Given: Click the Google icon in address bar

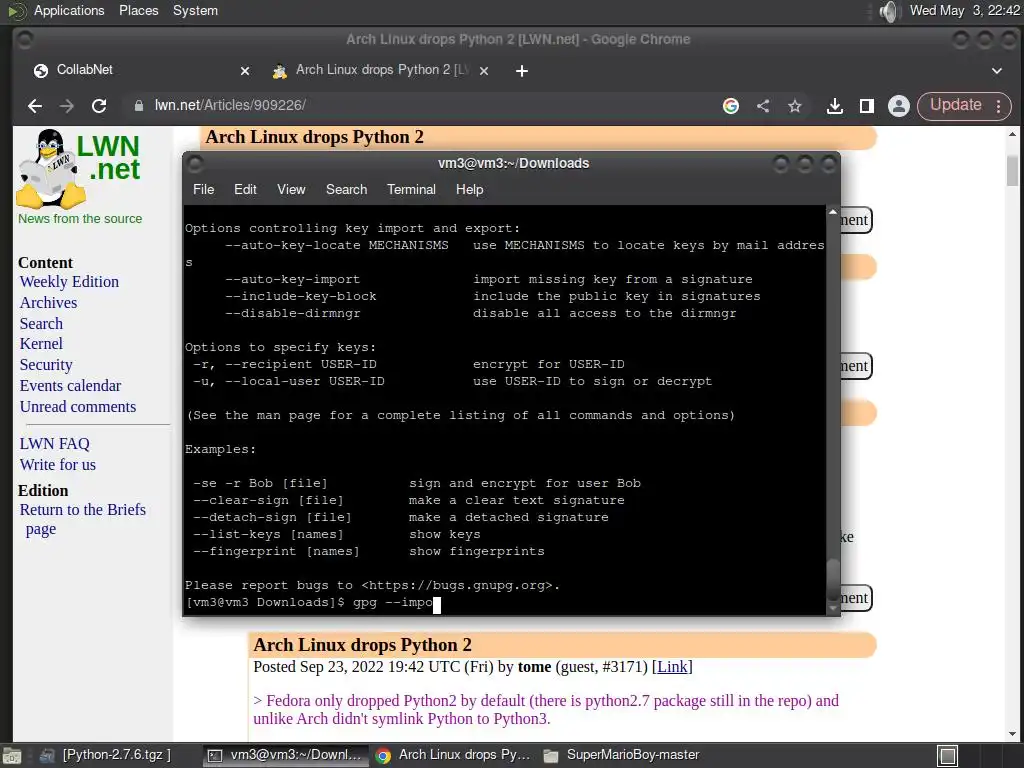Looking at the screenshot, I should click(x=731, y=106).
